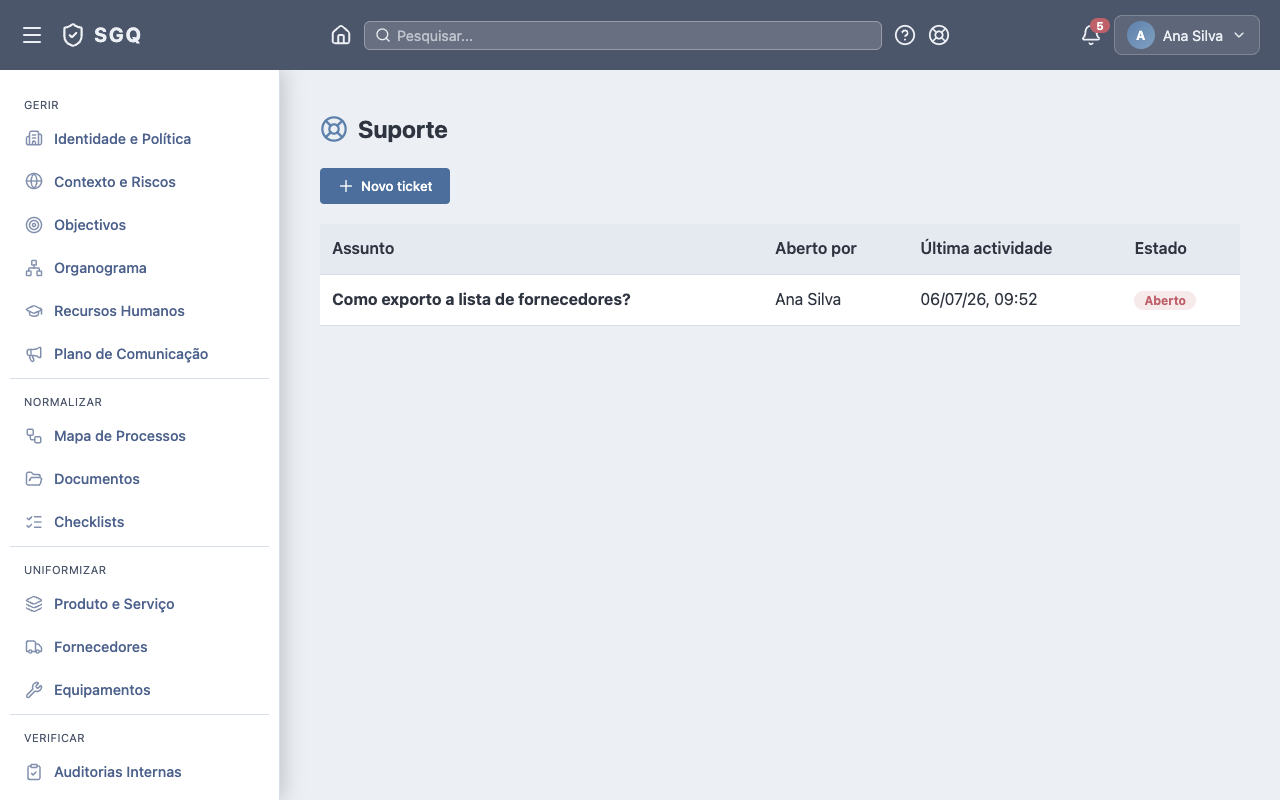Click the Documentos folder icon
The height and width of the screenshot is (800, 1280).
[34, 479]
